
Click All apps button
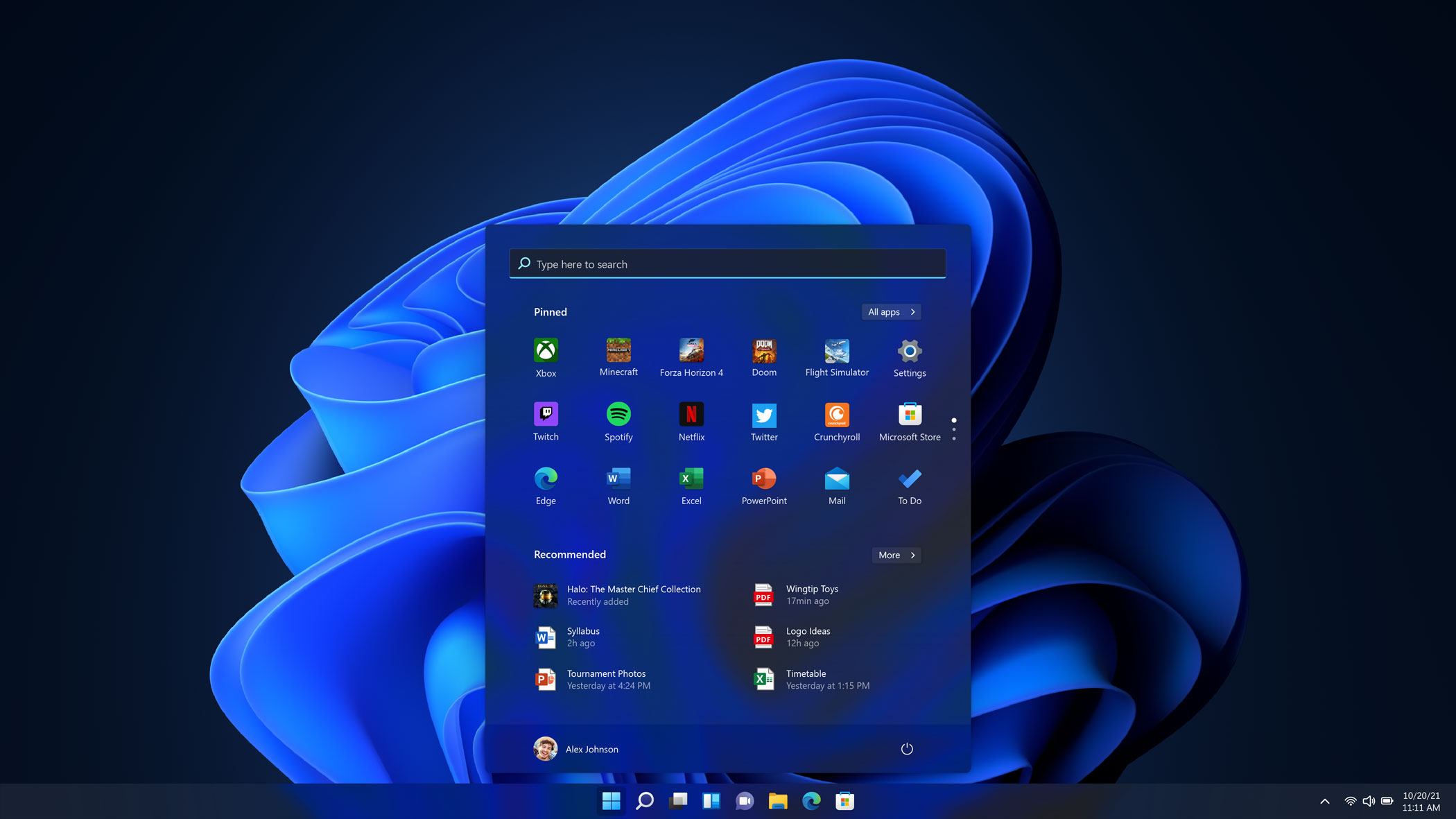click(890, 312)
